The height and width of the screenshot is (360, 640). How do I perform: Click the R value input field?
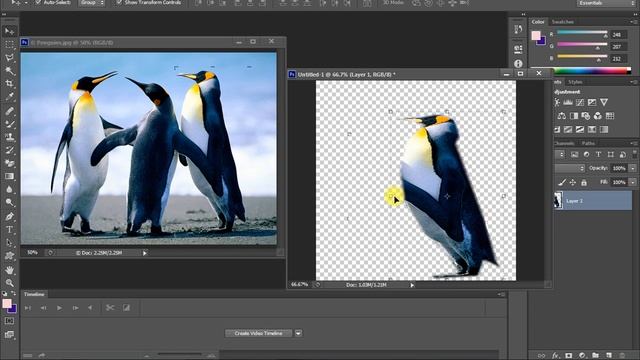click(619, 35)
